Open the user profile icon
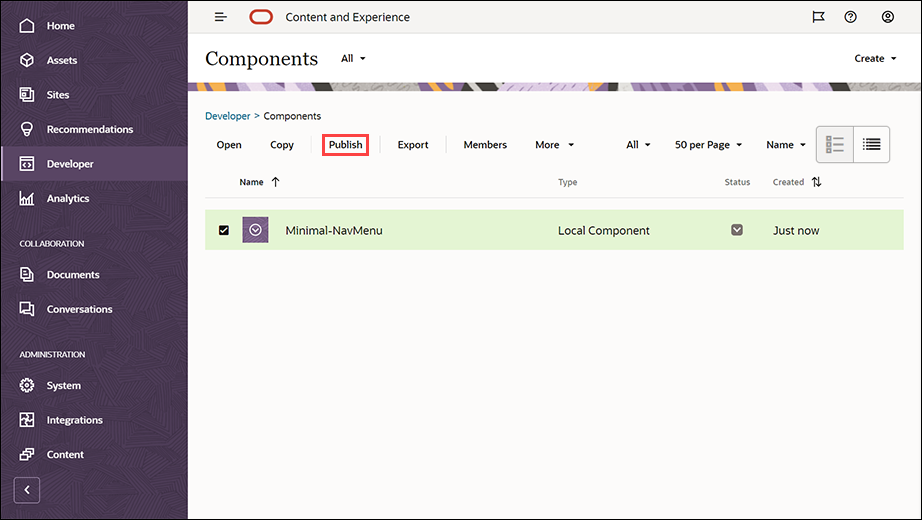Screen dimensions: 922x520 coord(888,17)
